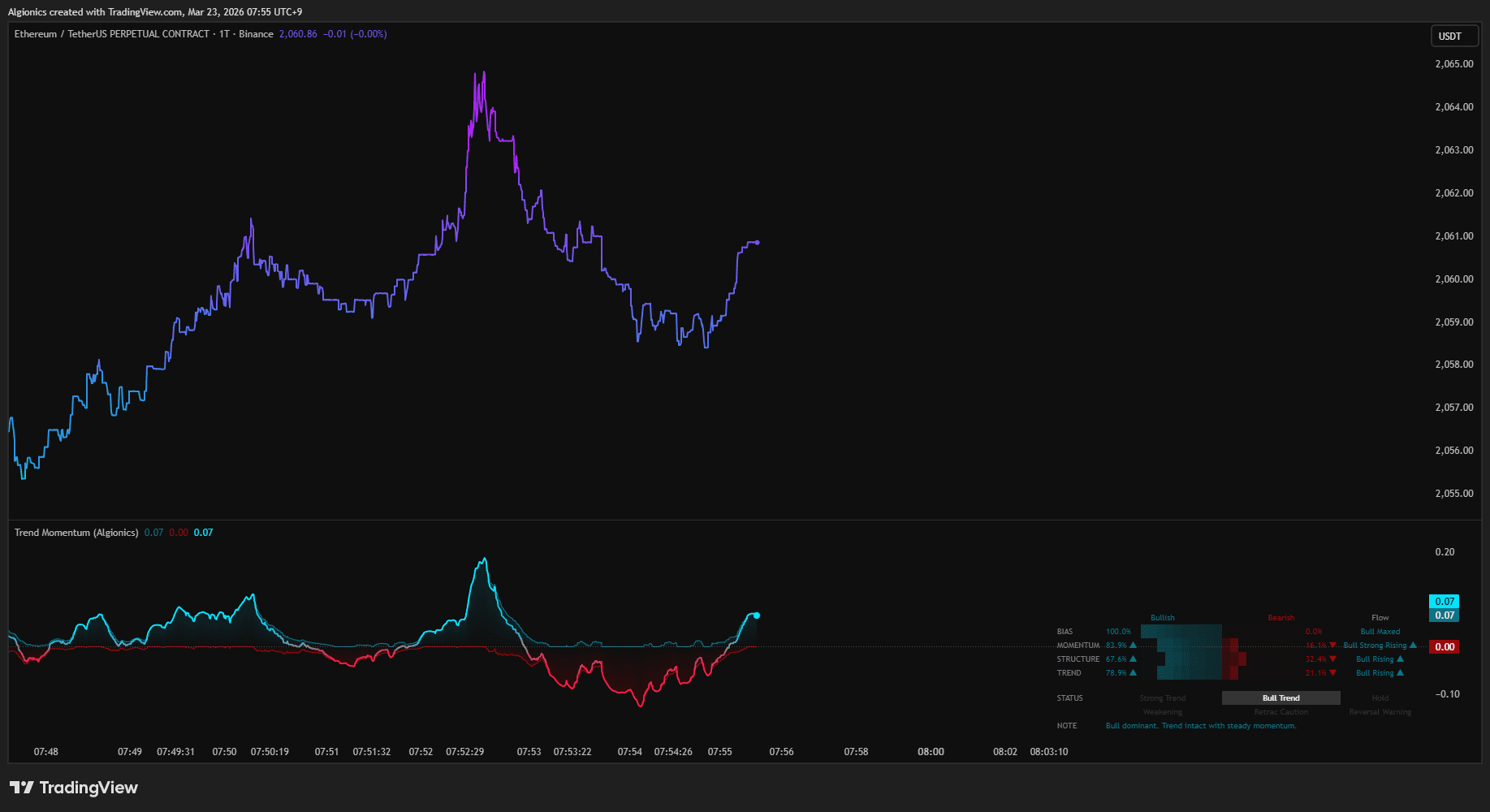Click the 07:50:19 time axis label

click(270, 752)
